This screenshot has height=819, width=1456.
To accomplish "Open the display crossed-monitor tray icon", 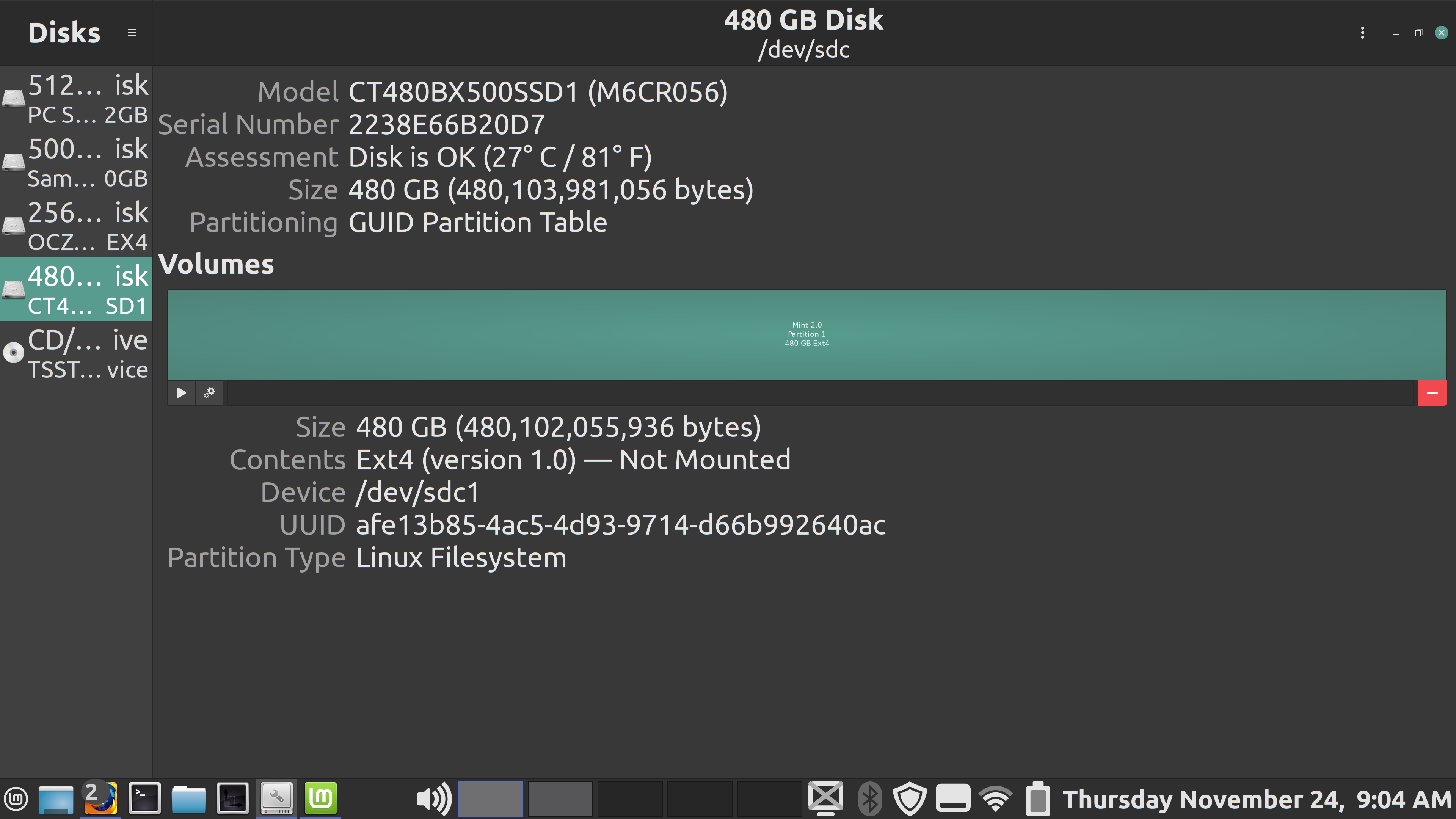I will pos(826,799).
